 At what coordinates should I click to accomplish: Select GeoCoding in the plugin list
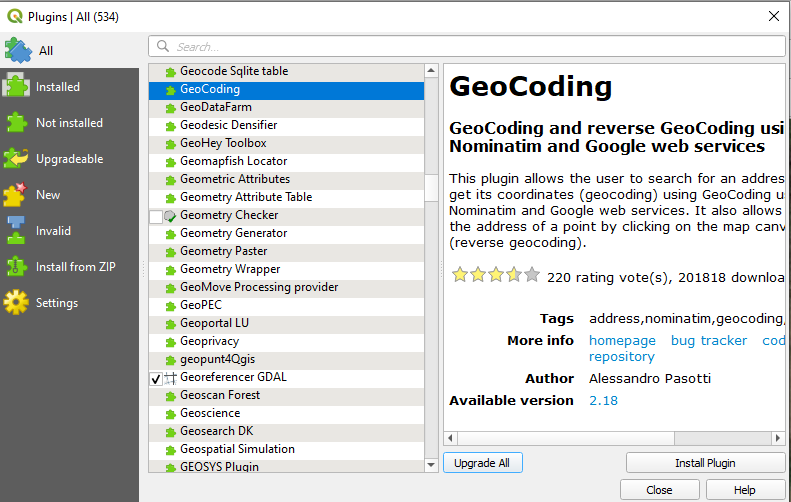coord(286,89)
